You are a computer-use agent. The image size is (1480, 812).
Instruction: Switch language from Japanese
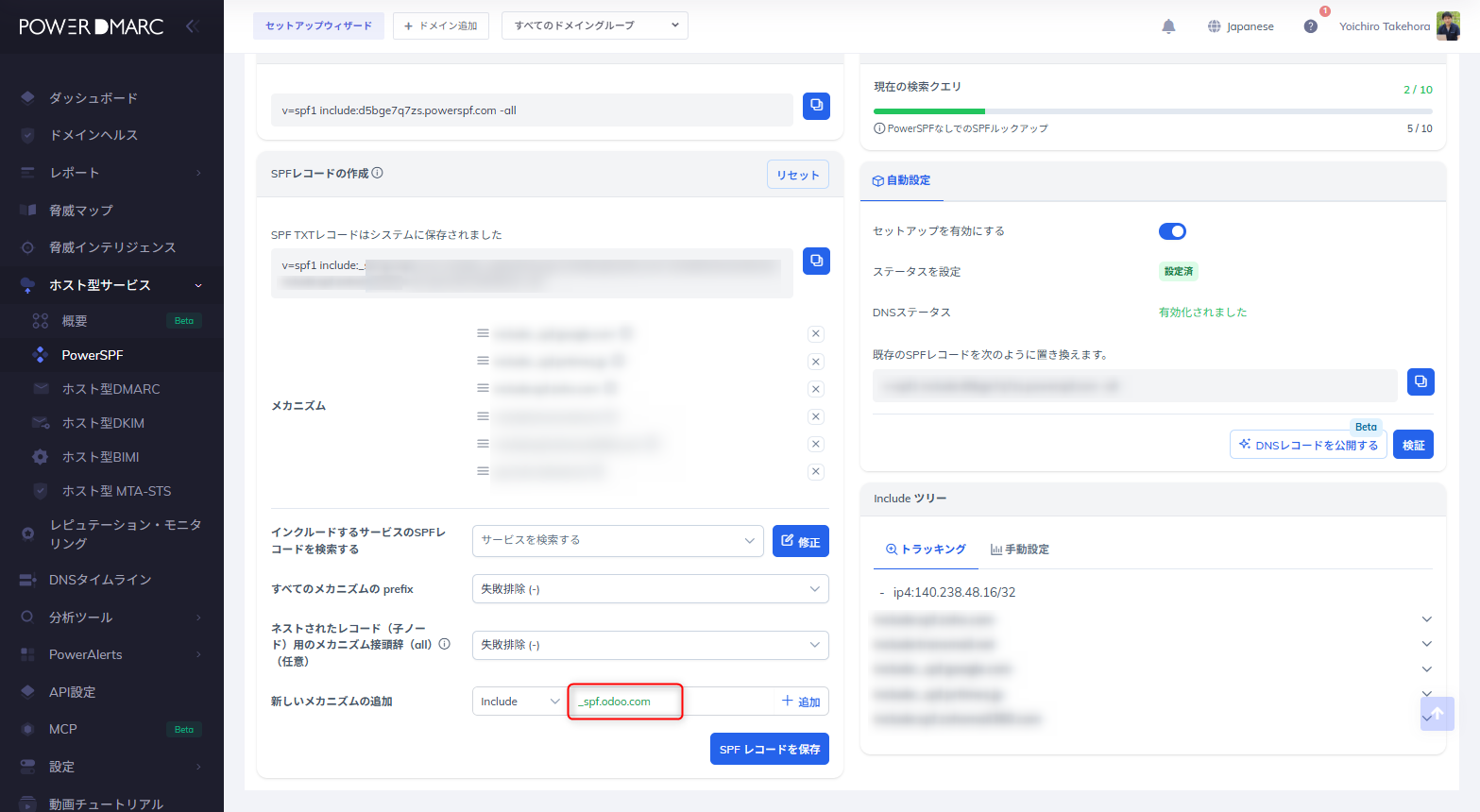1240,26
